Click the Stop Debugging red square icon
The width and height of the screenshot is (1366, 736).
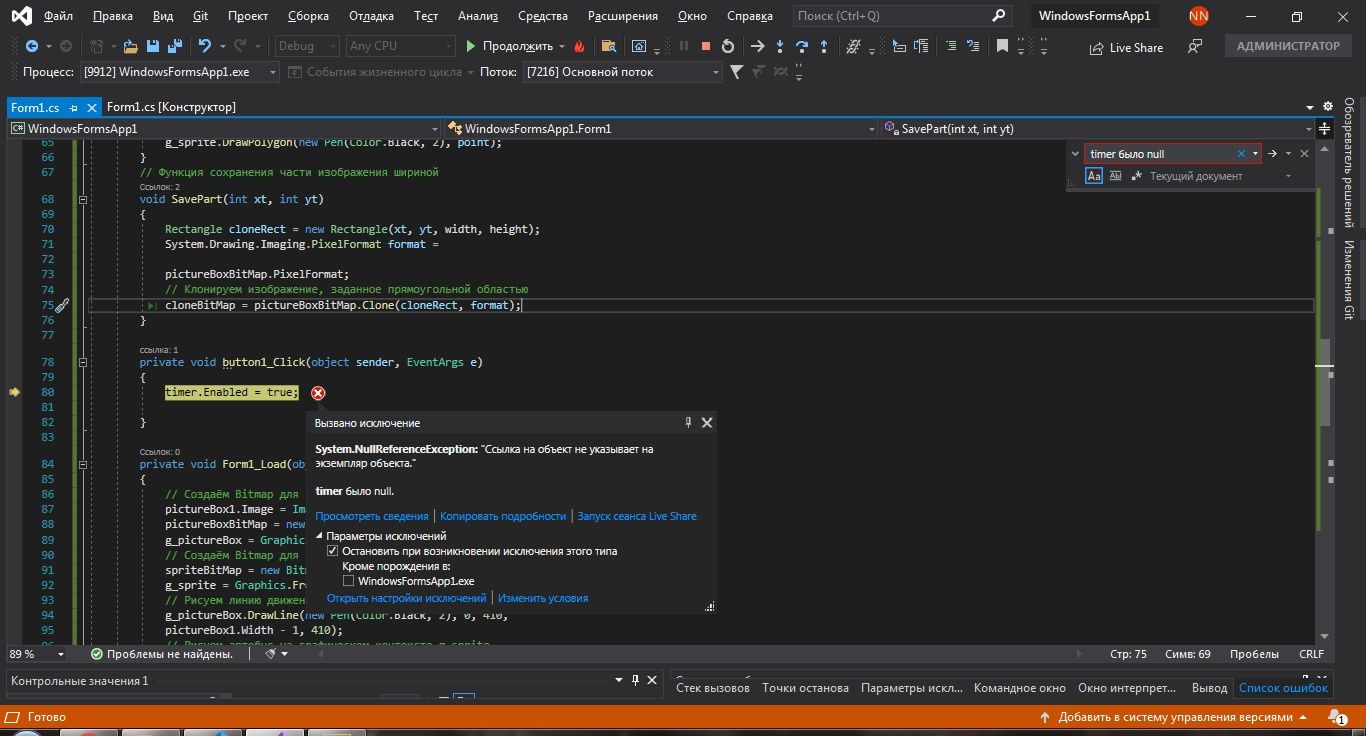[706, 46]
